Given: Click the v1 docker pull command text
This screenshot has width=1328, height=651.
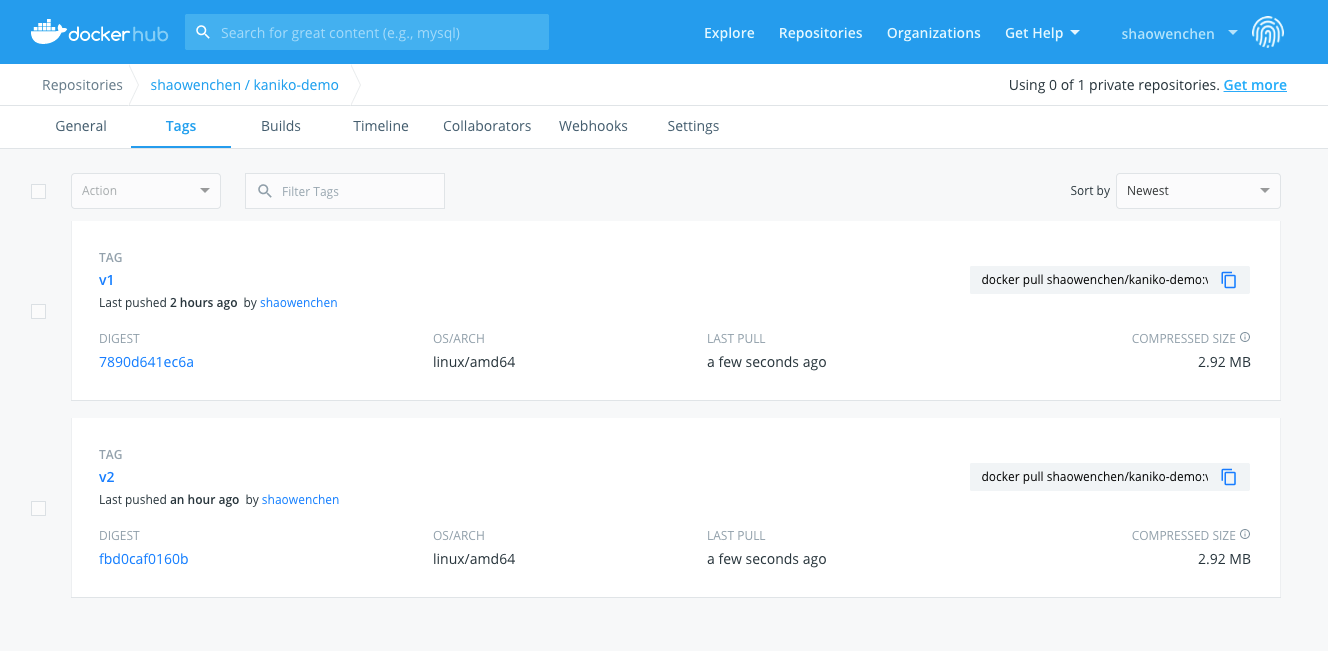Looking at the screenshot, I should click(1095, 280).
